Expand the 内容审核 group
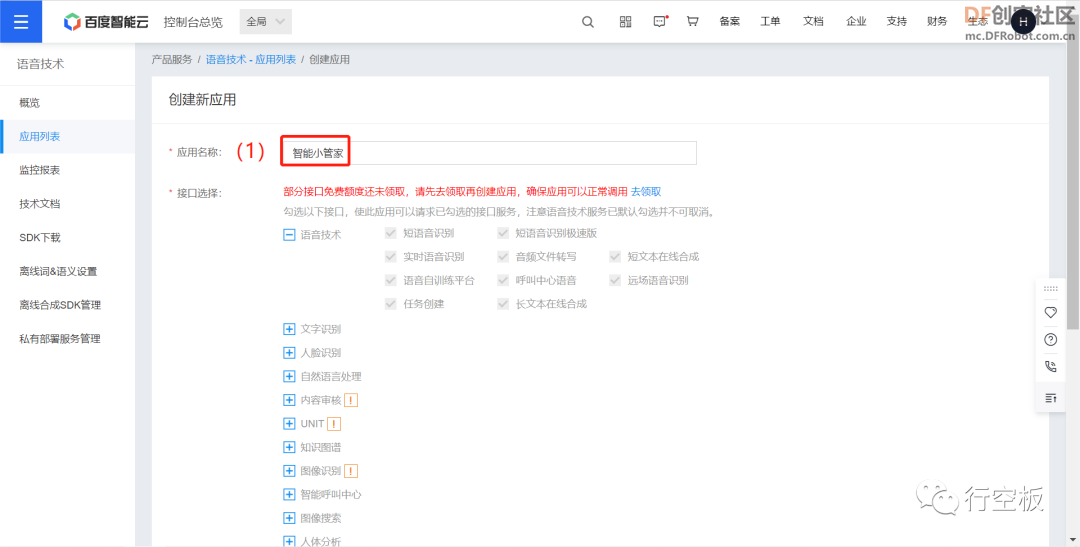Screen dimensions: 1080x547 point(289,400)
